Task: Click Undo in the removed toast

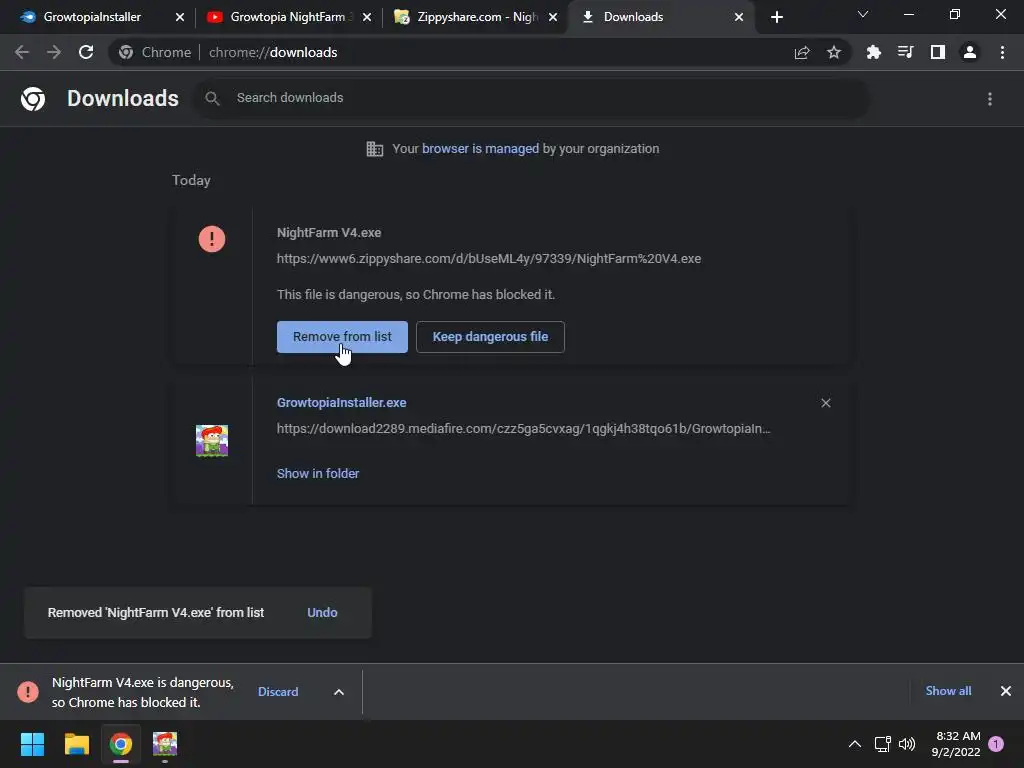Action: click(x=322, y=613)
